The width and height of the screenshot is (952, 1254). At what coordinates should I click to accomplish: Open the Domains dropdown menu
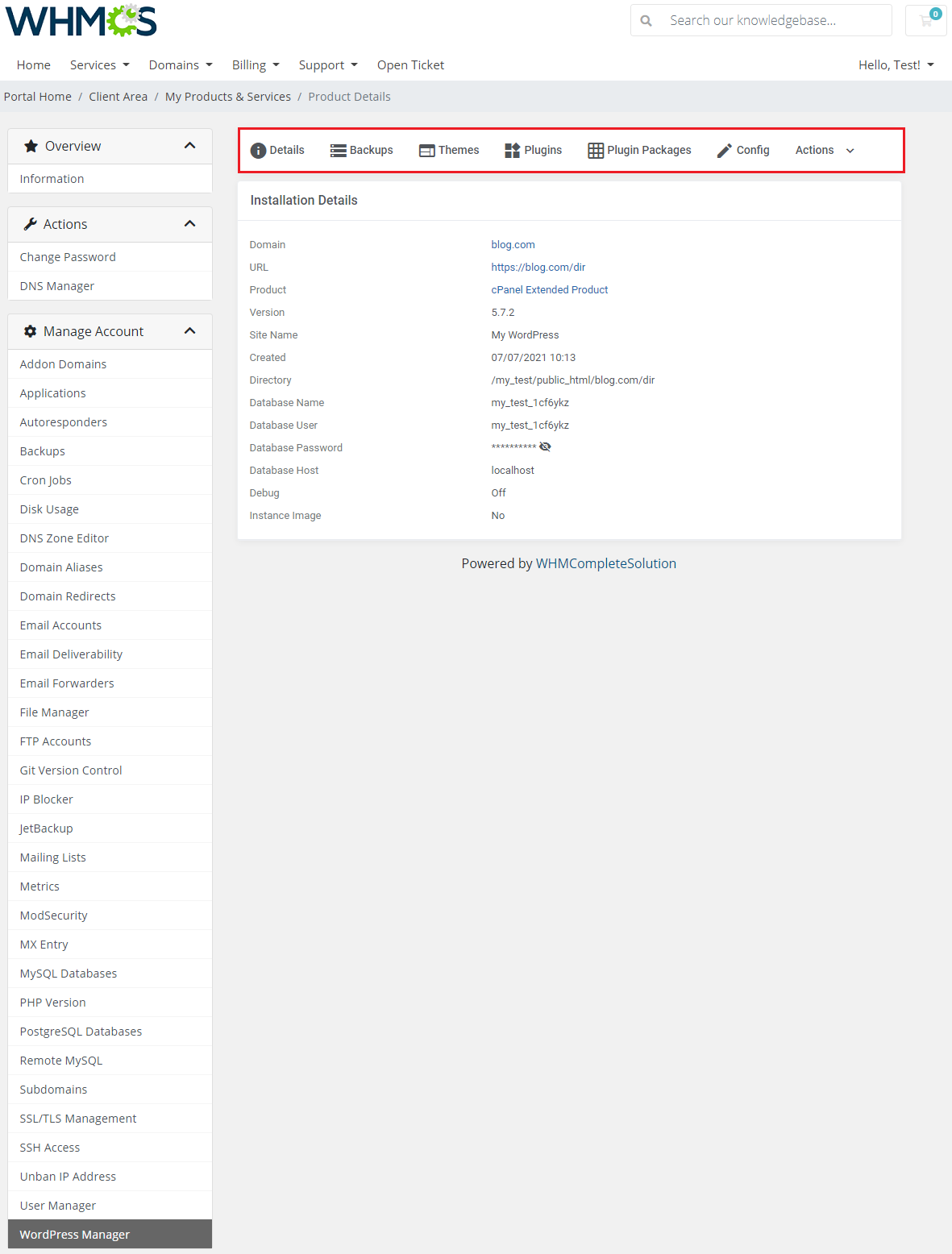click(x=181, y=65)
